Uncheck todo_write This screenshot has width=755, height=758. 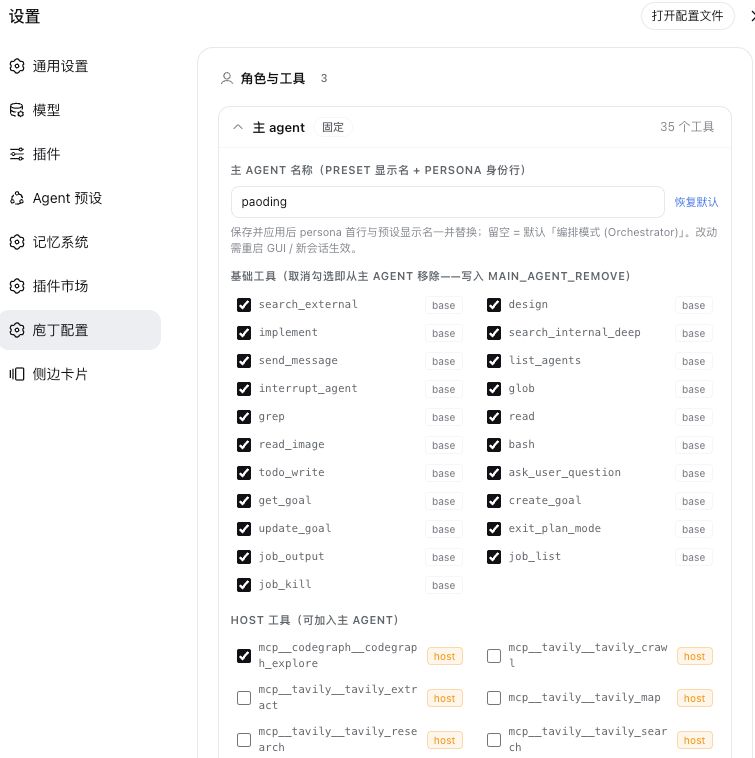click(244, 473)
